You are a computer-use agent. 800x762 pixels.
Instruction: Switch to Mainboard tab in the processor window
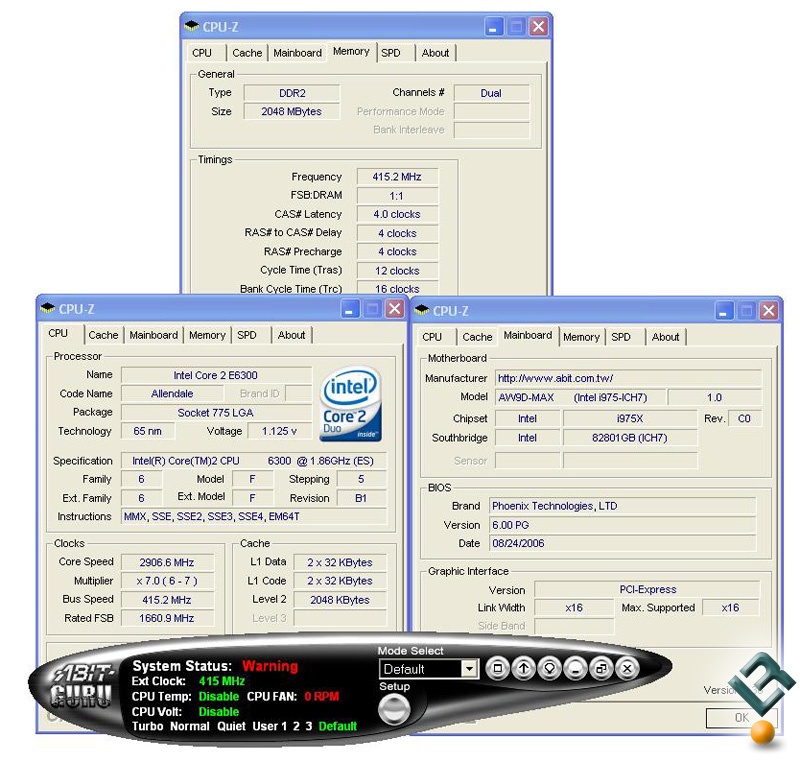(x=154, y=335)
